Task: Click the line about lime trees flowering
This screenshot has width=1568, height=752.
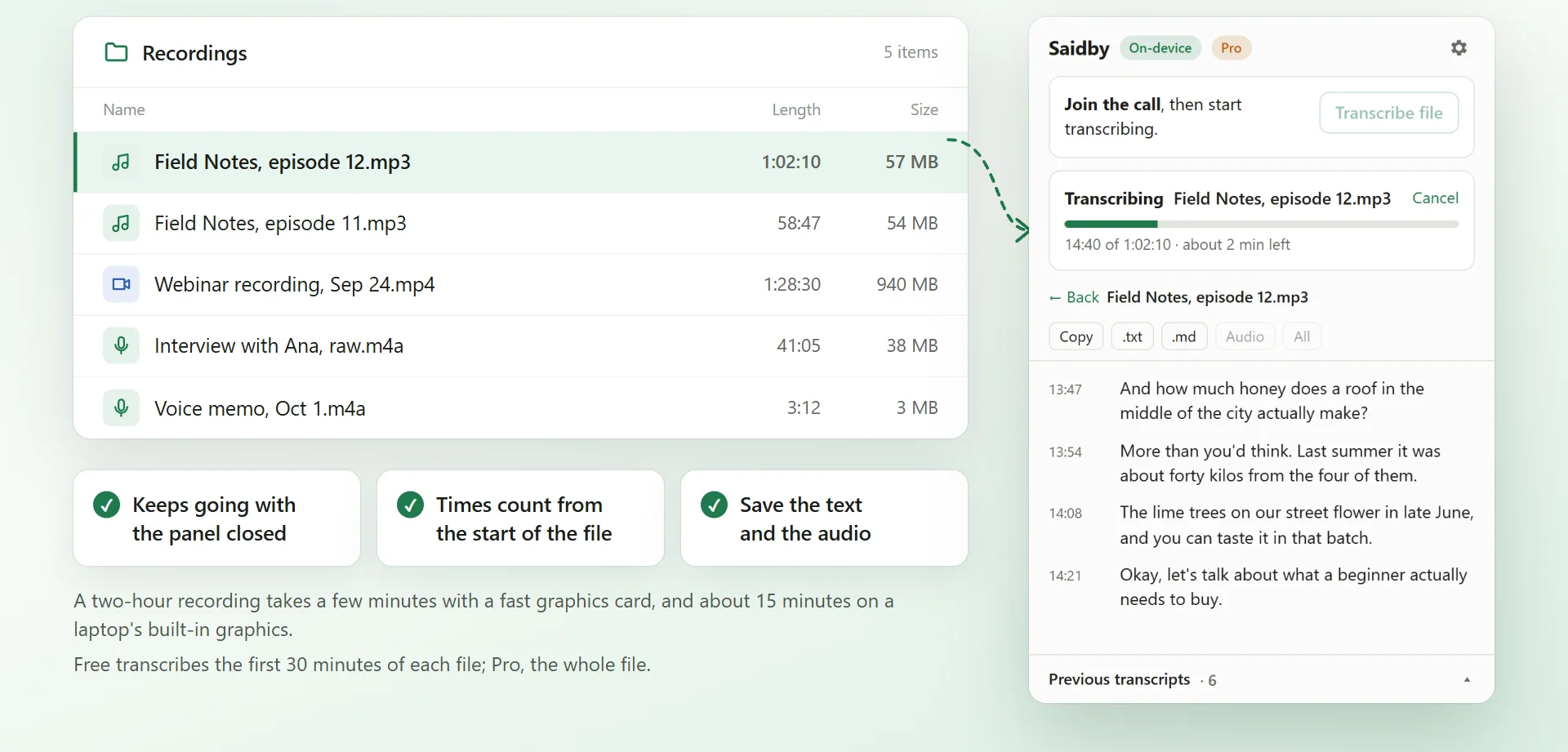Action: point(1296,525)
